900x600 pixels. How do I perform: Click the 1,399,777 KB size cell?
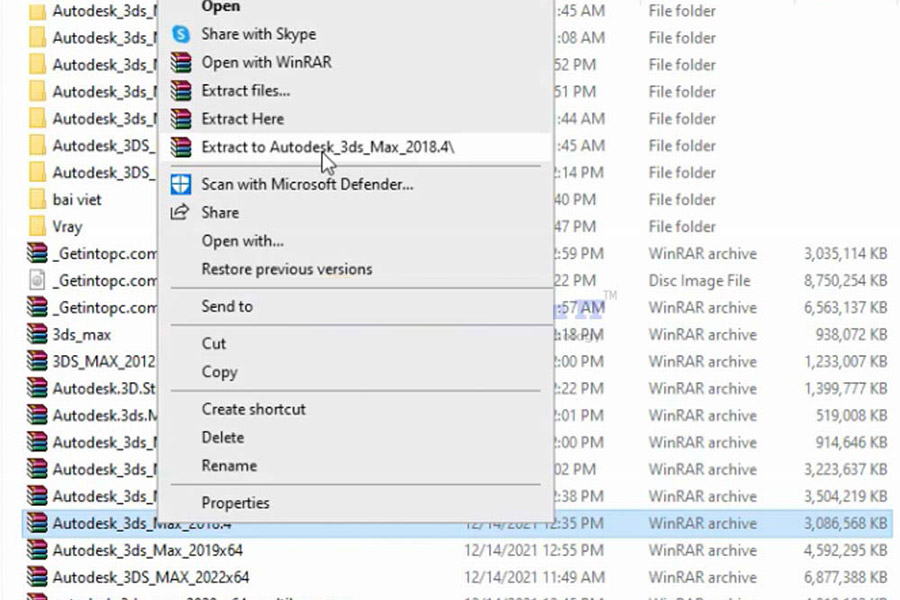pos(845,389)
